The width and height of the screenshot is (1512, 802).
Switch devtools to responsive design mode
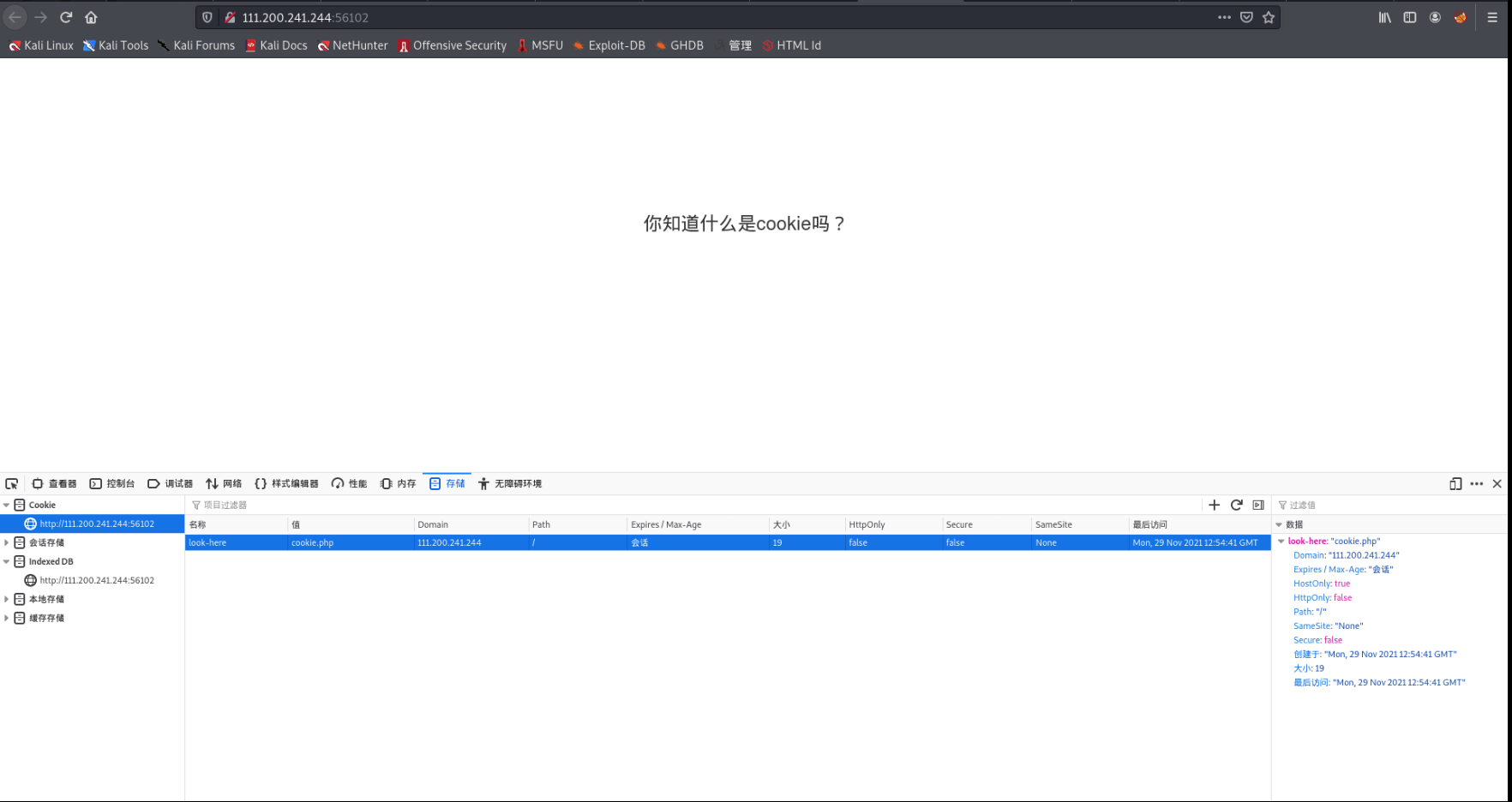[x=1455, y=483]
